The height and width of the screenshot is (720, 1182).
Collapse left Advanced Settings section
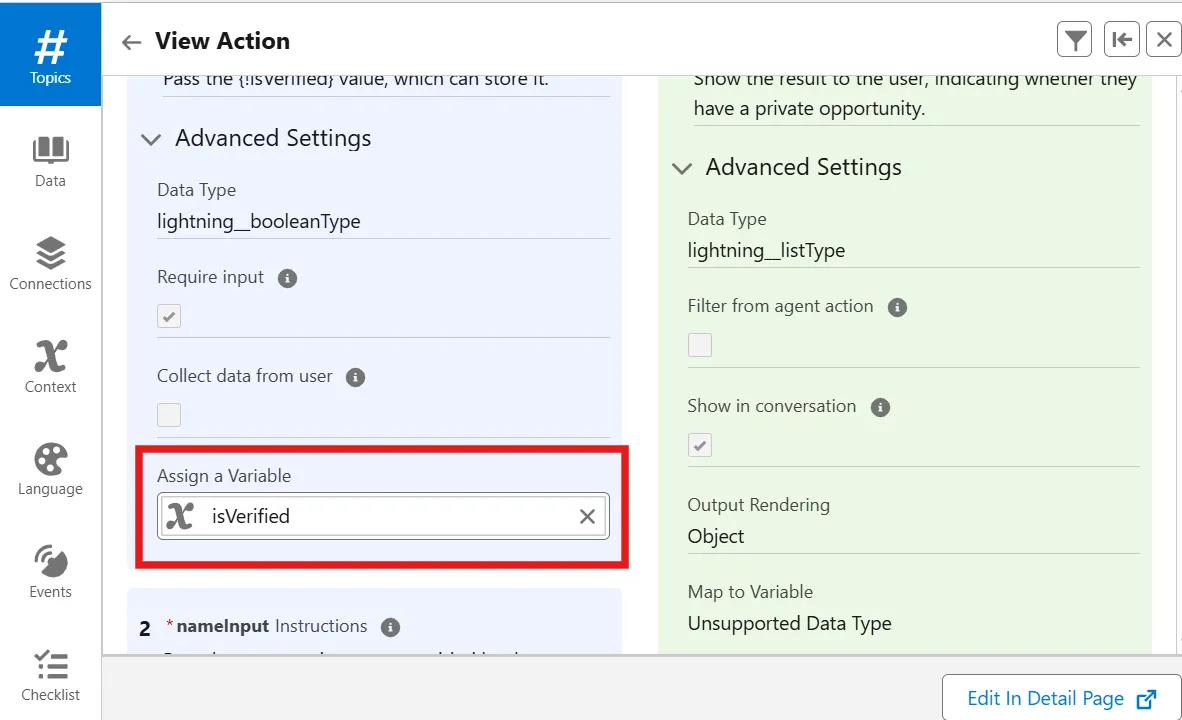tap(152, 139)
